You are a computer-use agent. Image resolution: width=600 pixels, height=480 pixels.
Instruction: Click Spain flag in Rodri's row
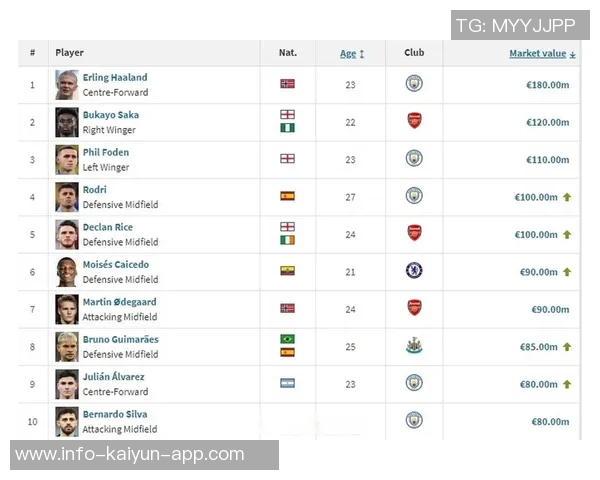coord(287,196)
